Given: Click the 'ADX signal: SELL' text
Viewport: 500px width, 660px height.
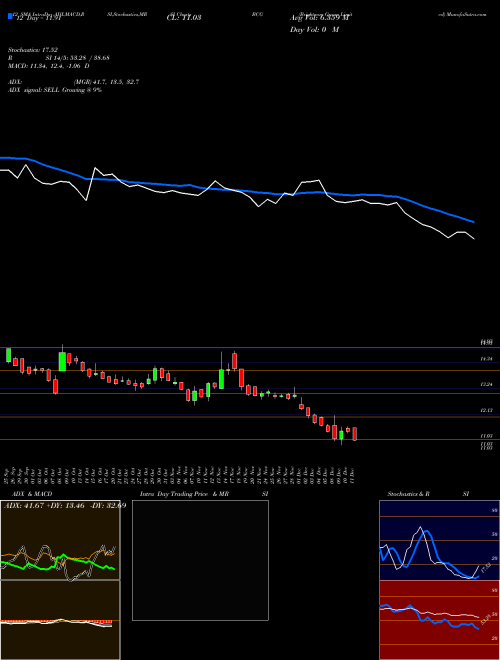Looking at the screenshot, I should coord(35,90).
